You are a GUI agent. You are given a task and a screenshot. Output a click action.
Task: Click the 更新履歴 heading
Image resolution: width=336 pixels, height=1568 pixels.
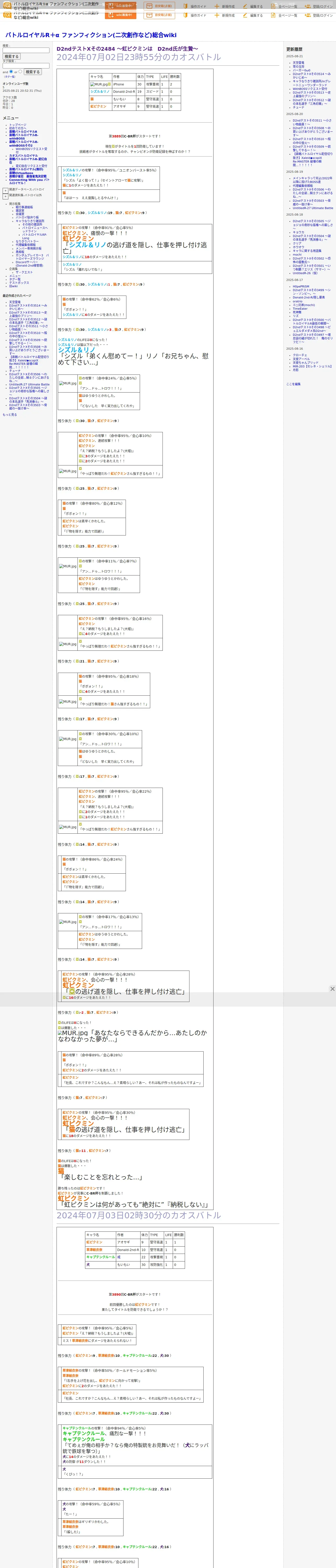pyautogui.click(x=295, y=49)
